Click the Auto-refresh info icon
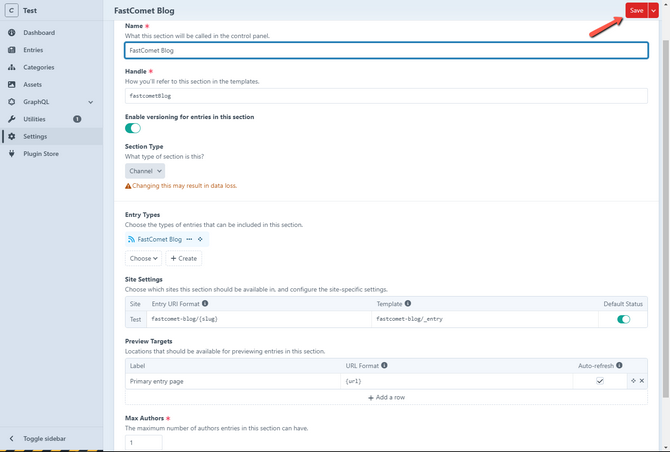The width and height of the screenshot is (670, 452). 620,365
